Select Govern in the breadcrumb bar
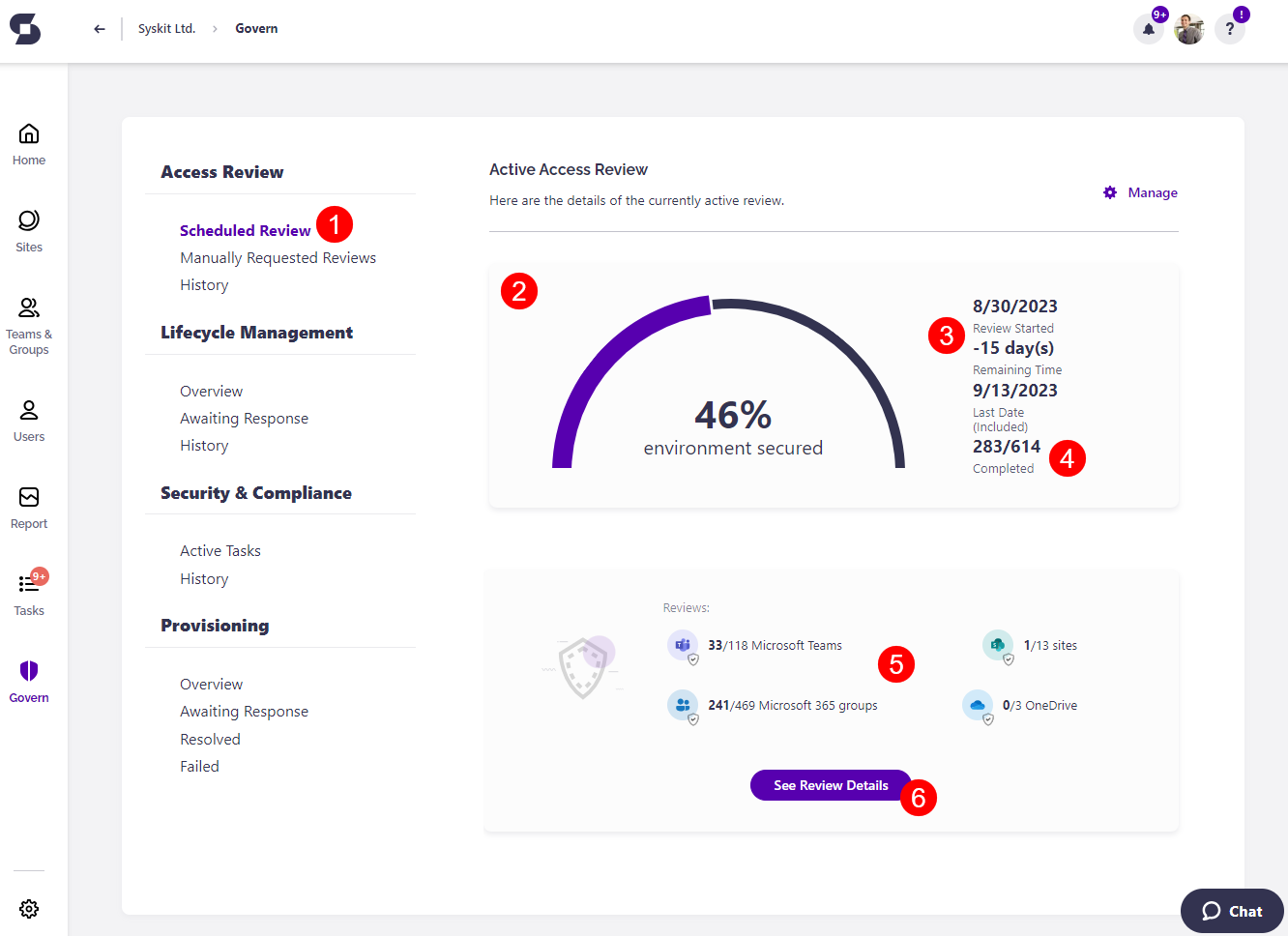Screen dimensions: 1288x936 coord(255,29)
